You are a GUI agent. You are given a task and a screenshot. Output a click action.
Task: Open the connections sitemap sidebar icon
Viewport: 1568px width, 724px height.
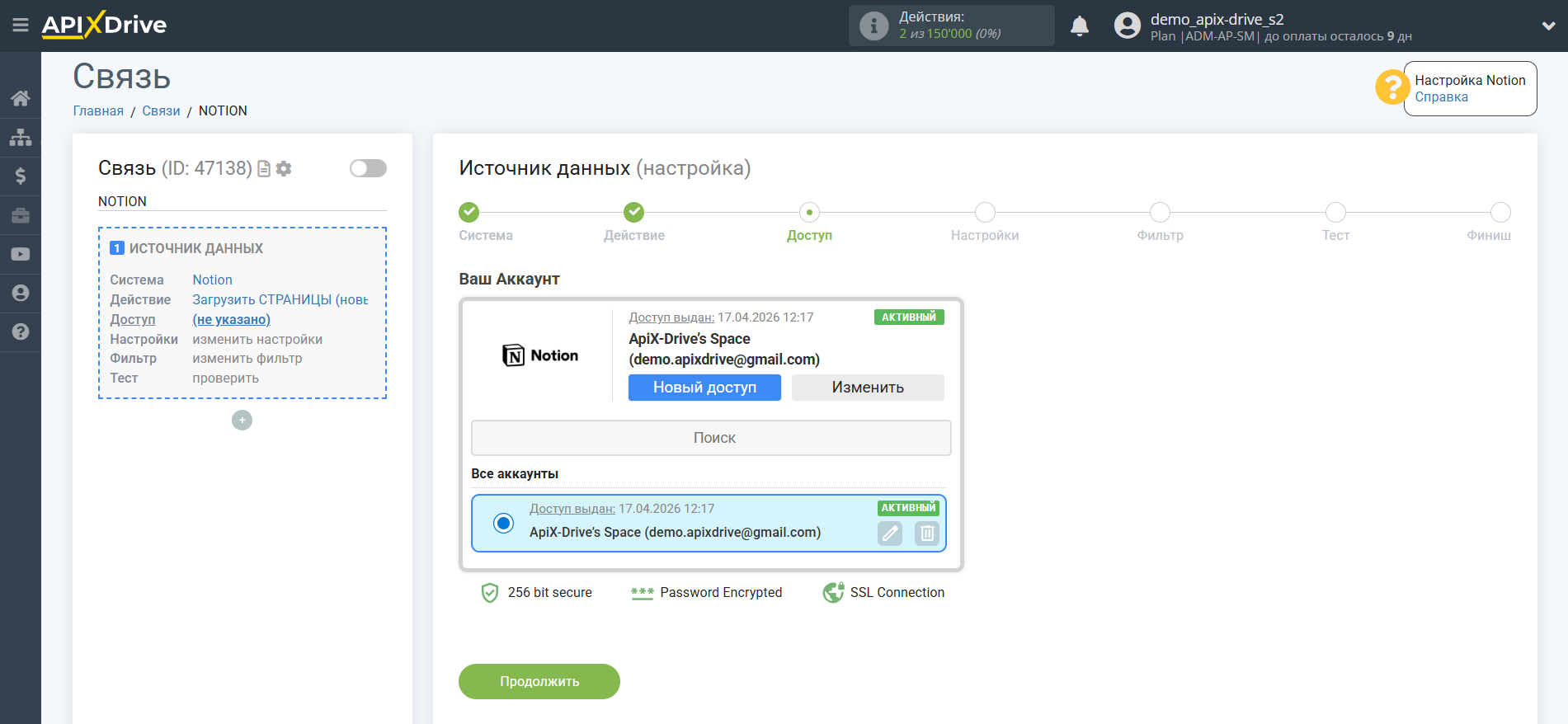(21, 137)
